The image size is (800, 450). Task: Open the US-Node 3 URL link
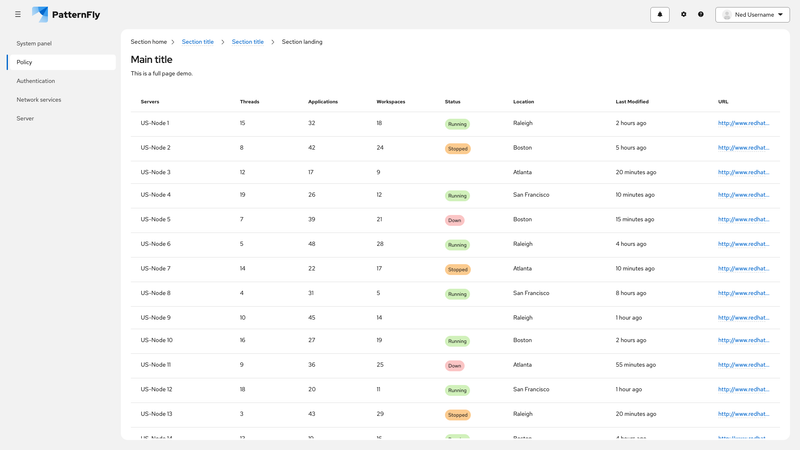(743, 172)
